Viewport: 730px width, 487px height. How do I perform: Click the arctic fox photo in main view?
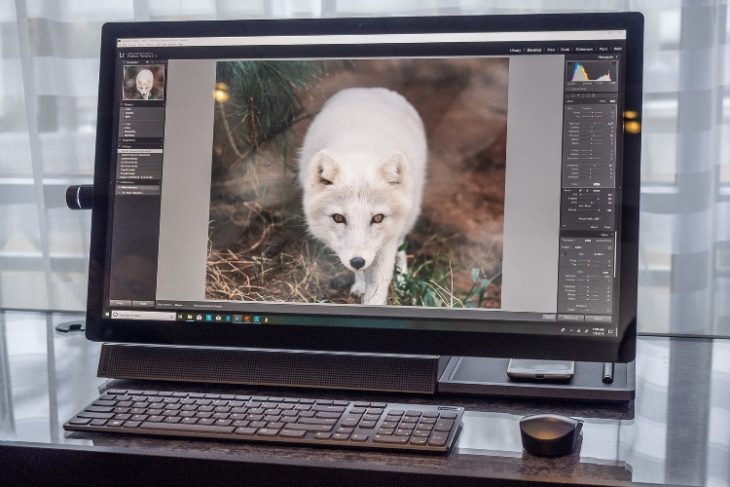coord(356,182)
